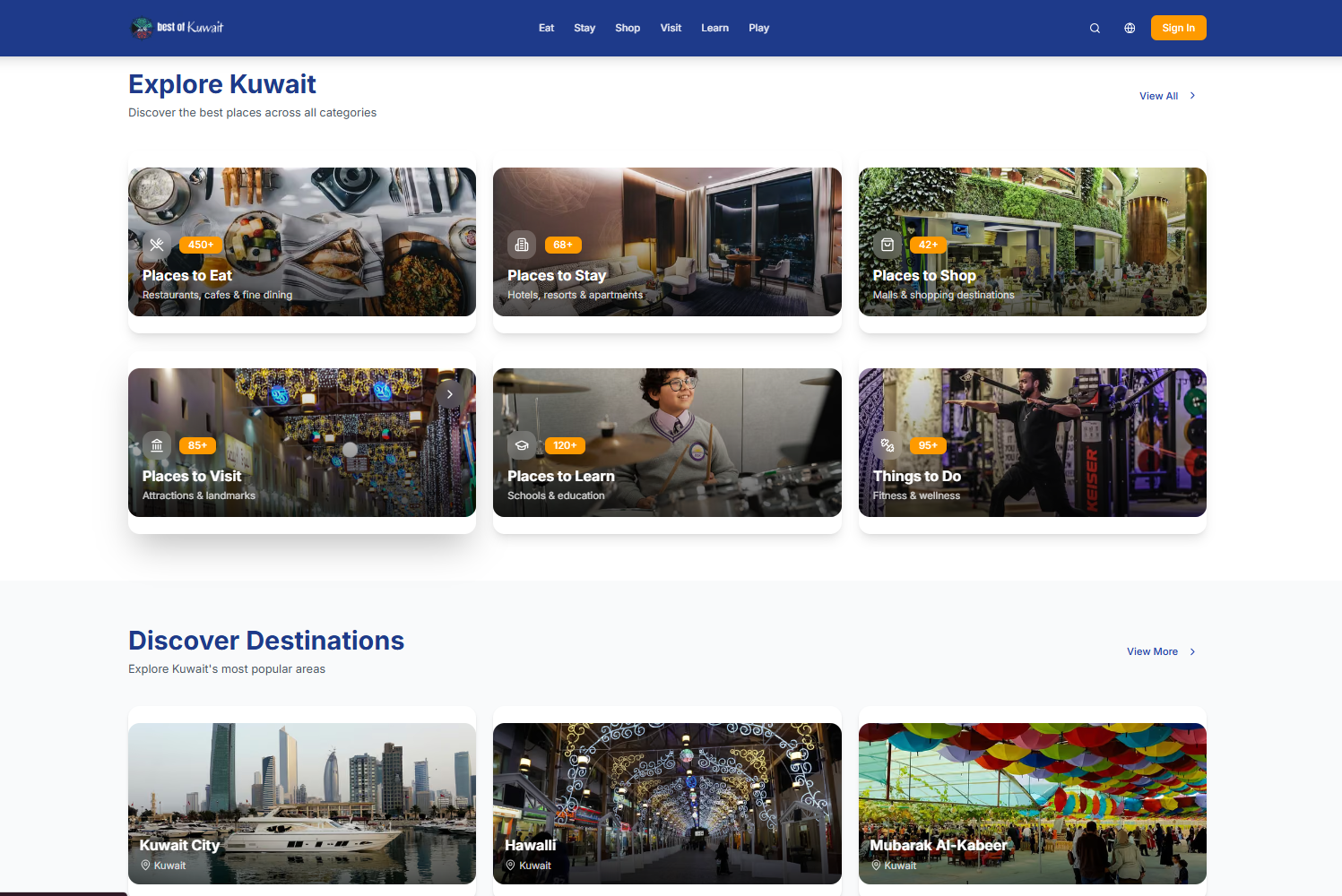Click the landmark icon on Places to Visit
Viewport: 1342px width, 896px height.
coord(157,445)
